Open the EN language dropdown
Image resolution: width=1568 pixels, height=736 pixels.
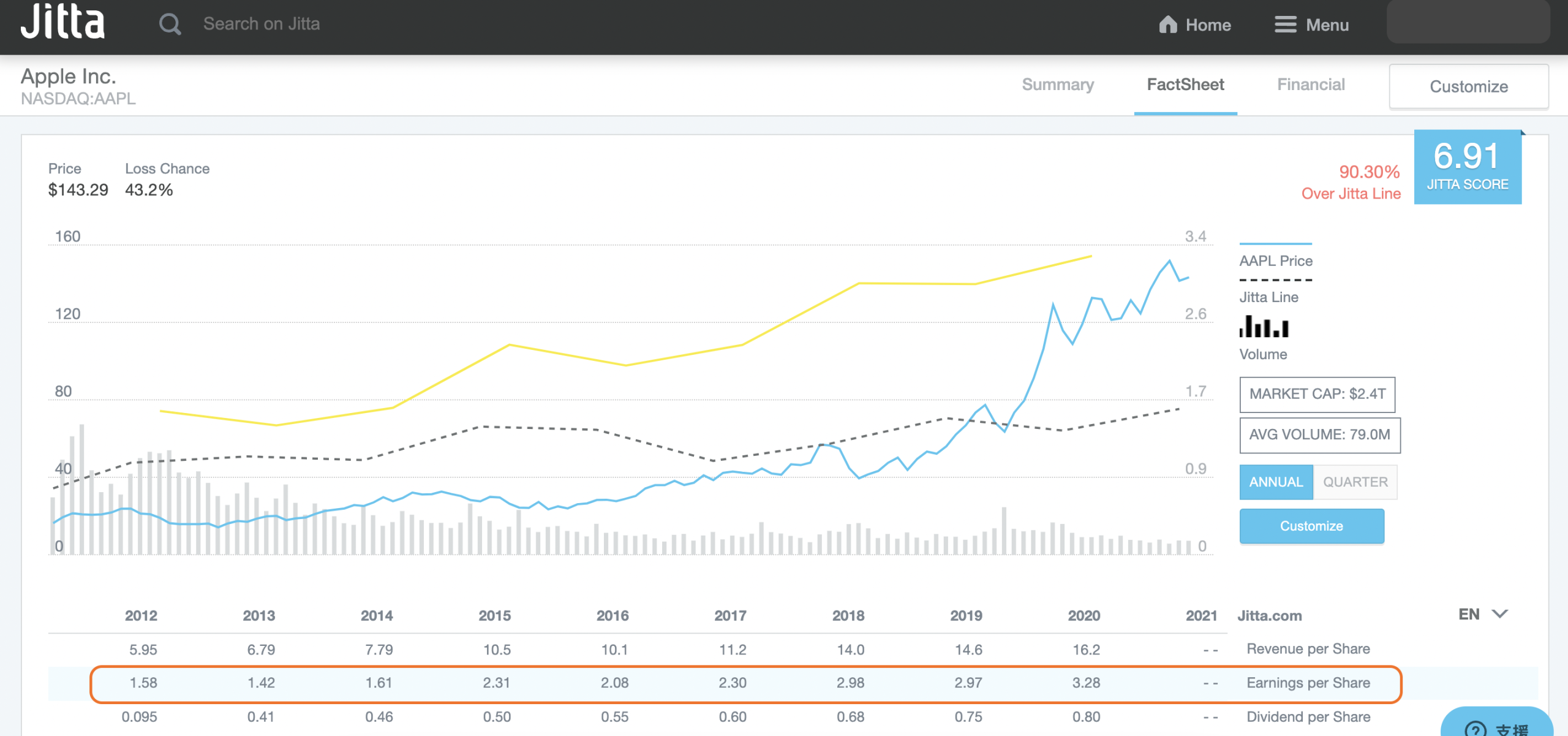click(x=1469, y=615)
